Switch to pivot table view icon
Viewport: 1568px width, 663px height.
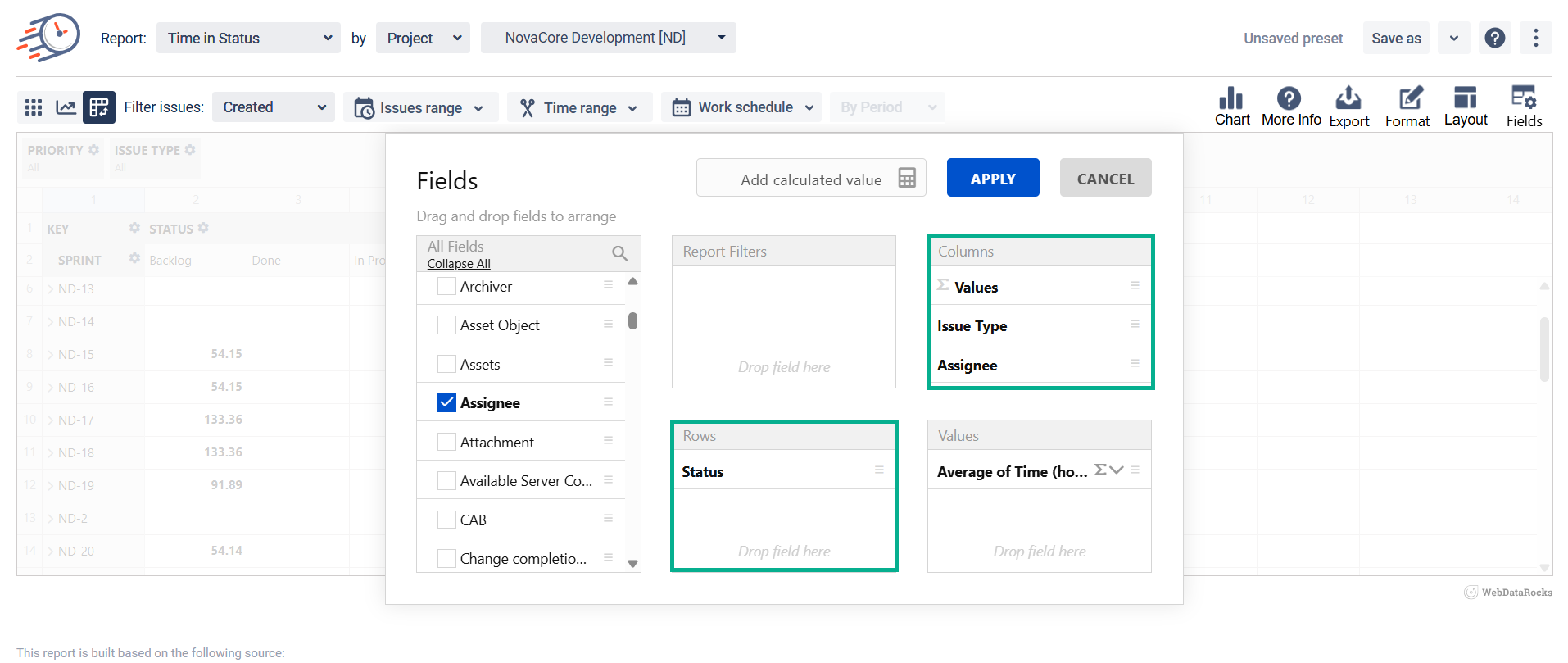(99, 107)
